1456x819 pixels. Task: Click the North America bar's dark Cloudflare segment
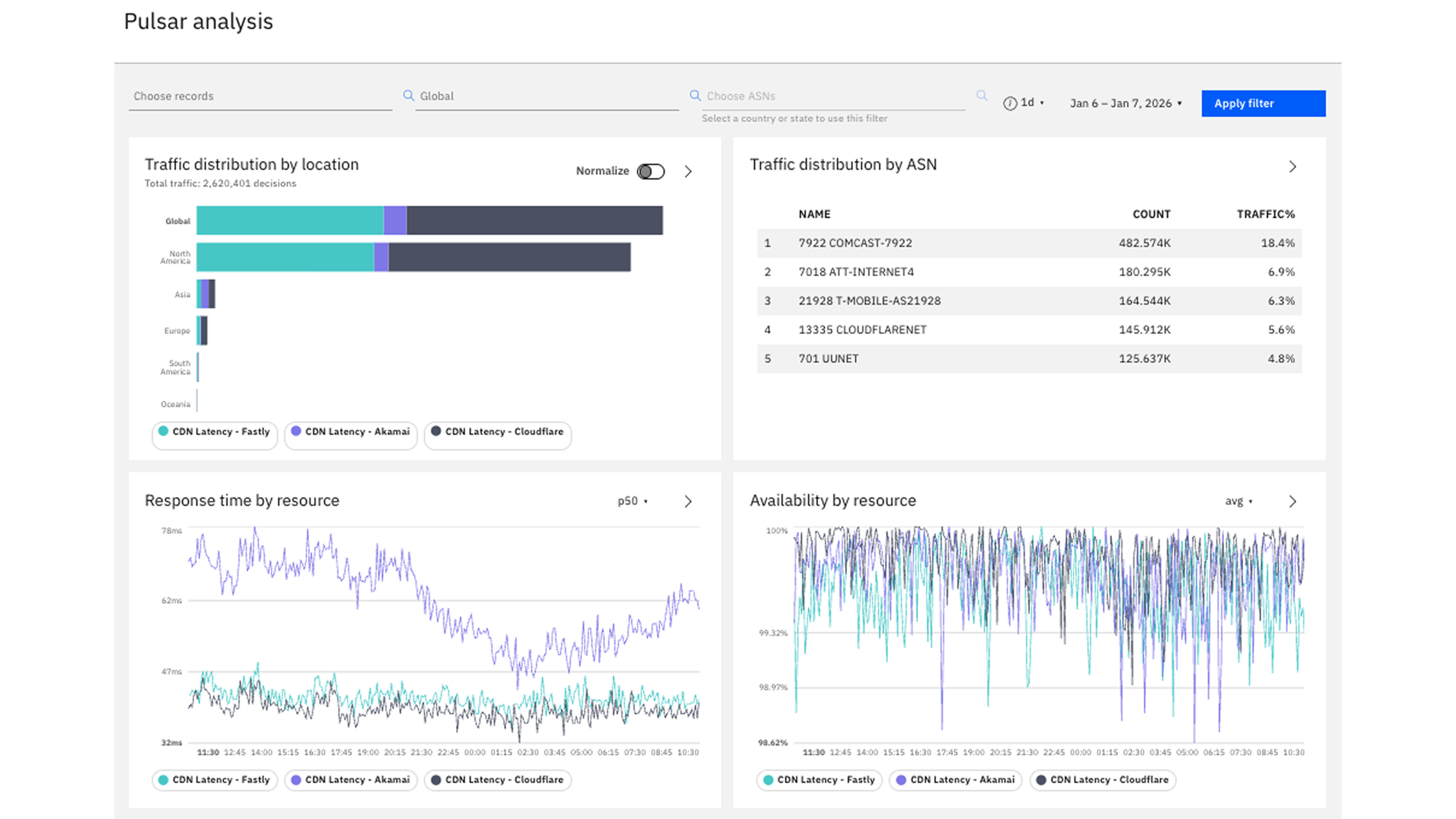tap(509, 257)
